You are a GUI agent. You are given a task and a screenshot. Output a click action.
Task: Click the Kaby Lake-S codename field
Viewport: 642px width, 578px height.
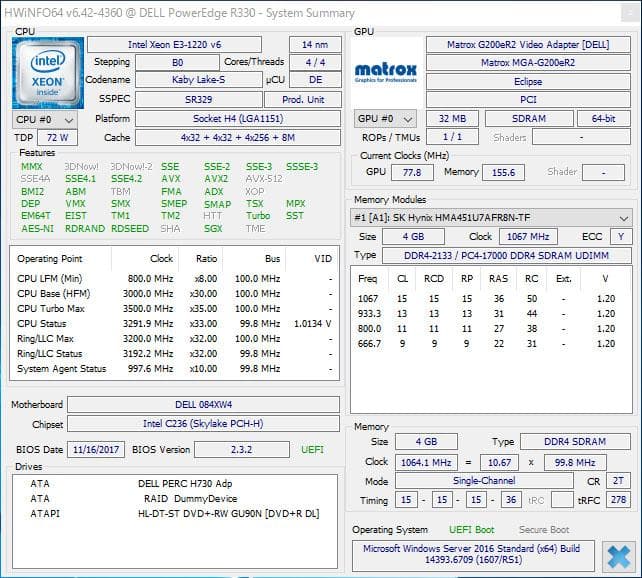tap(199, 80)
